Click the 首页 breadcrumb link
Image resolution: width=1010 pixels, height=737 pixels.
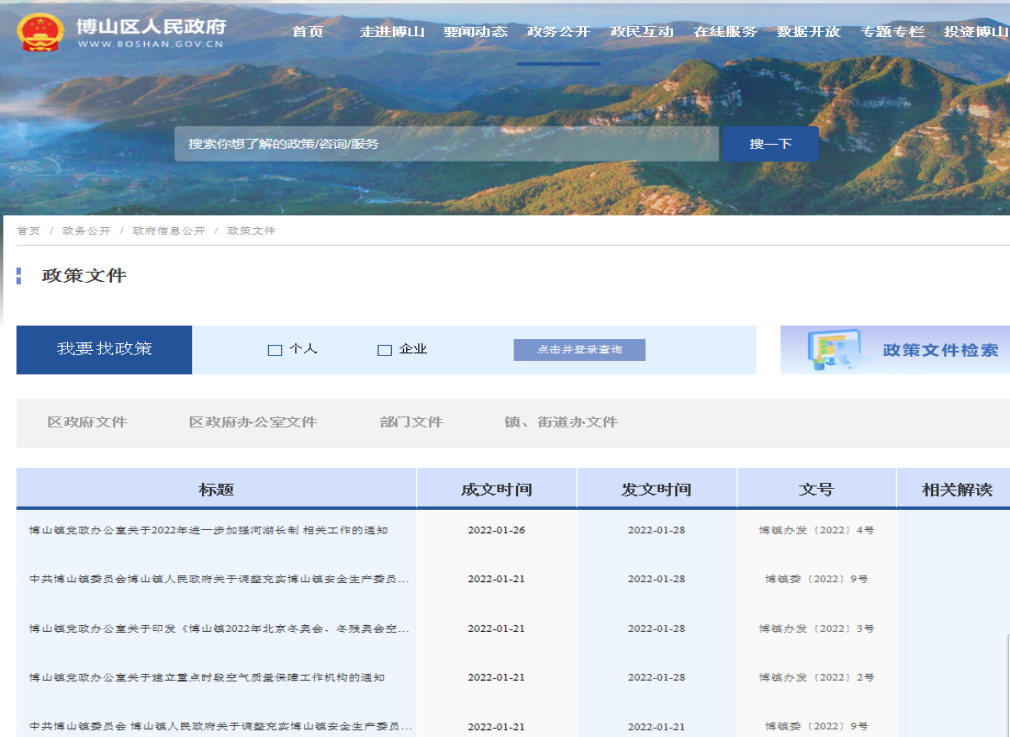pyautogui.click(x=28, y=231)
